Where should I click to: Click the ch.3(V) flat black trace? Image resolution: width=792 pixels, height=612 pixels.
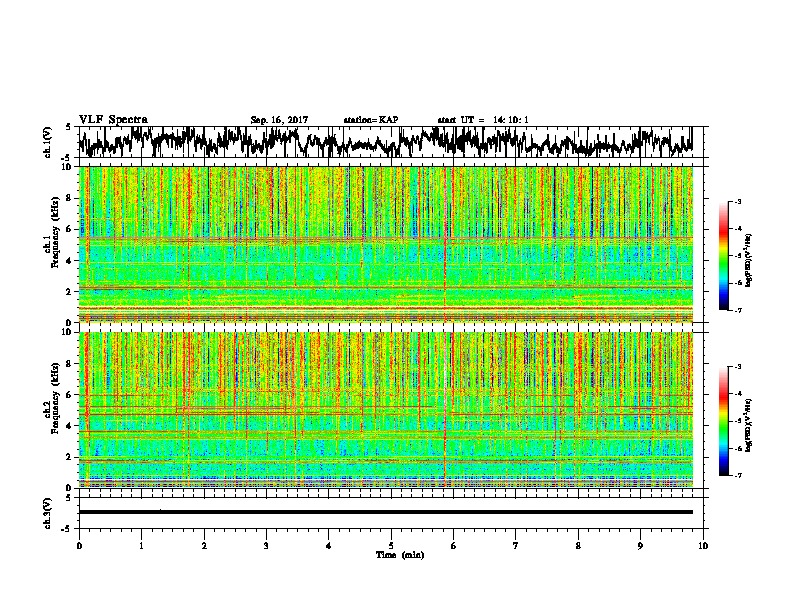click(386, 512)
